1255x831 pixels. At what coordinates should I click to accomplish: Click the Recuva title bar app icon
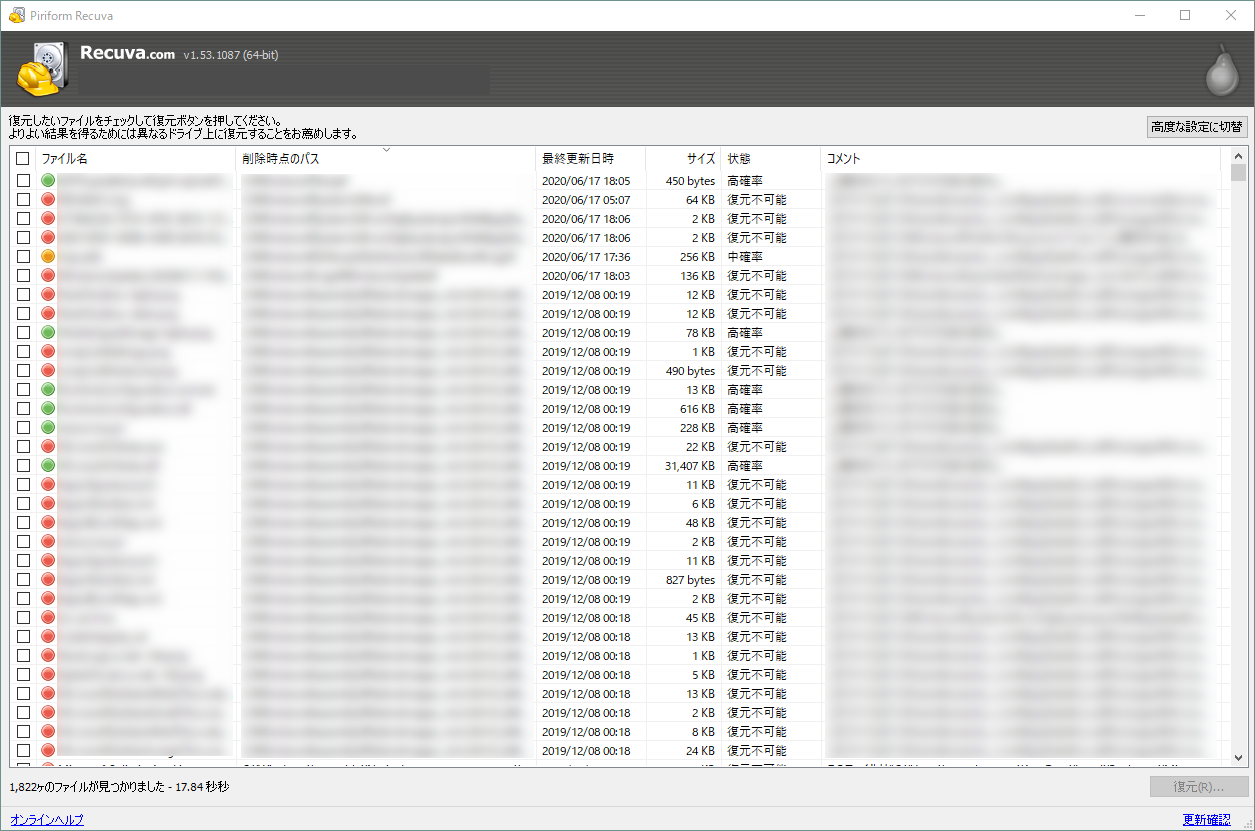click(x=16, y=15)
